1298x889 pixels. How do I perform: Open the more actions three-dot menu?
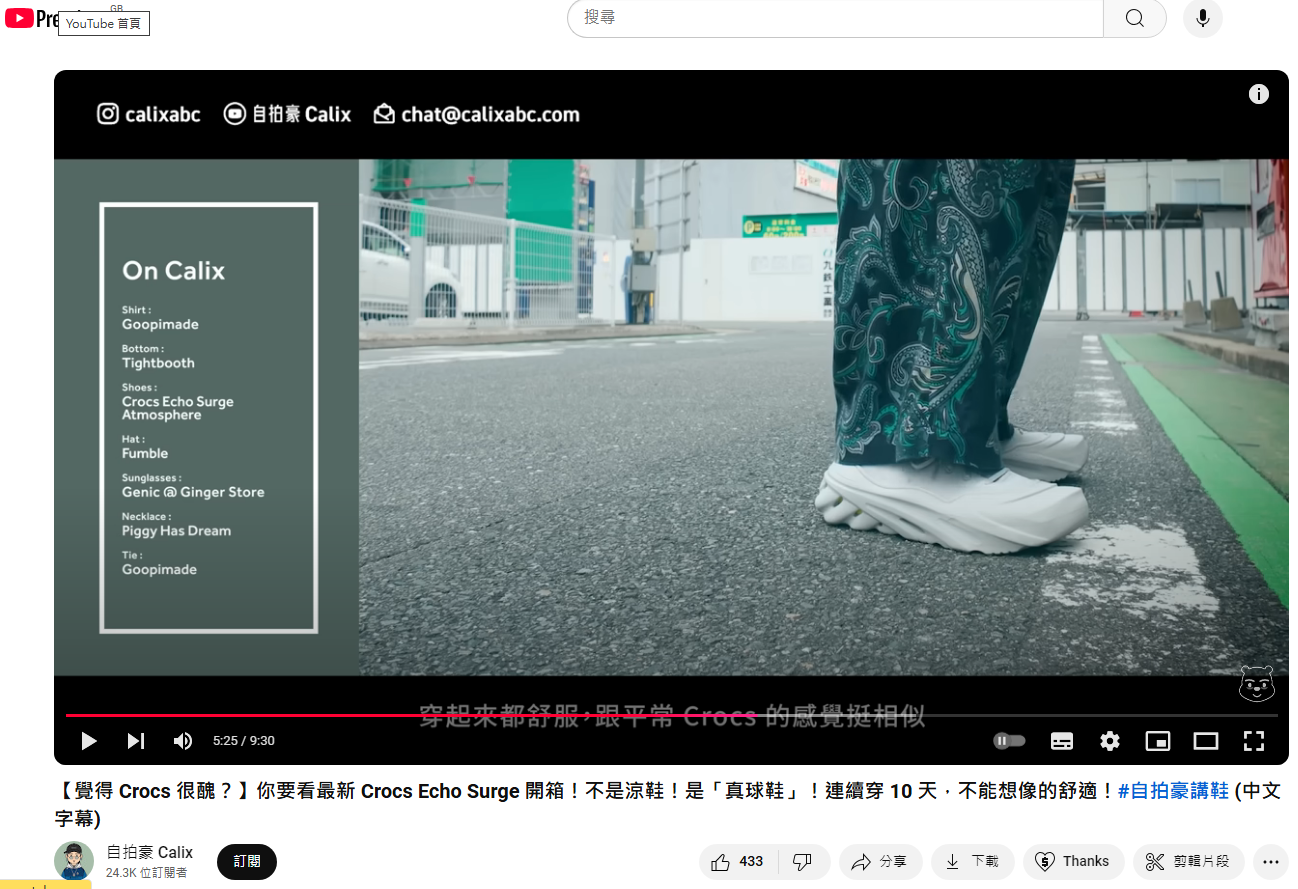pyautogui.click(x=1270, y=861)
